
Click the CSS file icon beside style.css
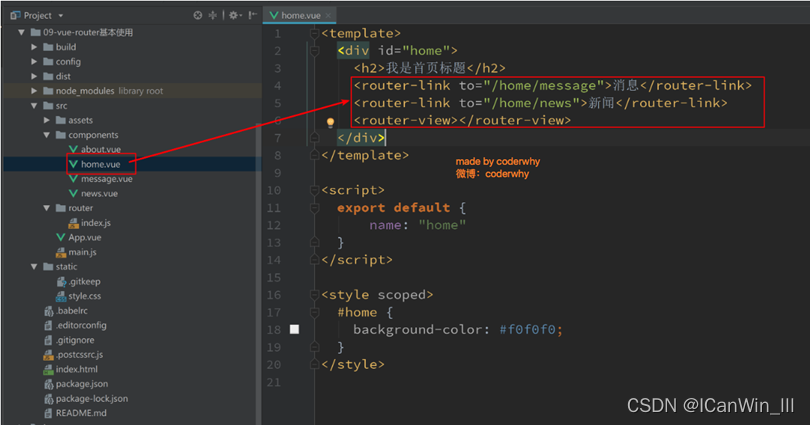[61, 296]
